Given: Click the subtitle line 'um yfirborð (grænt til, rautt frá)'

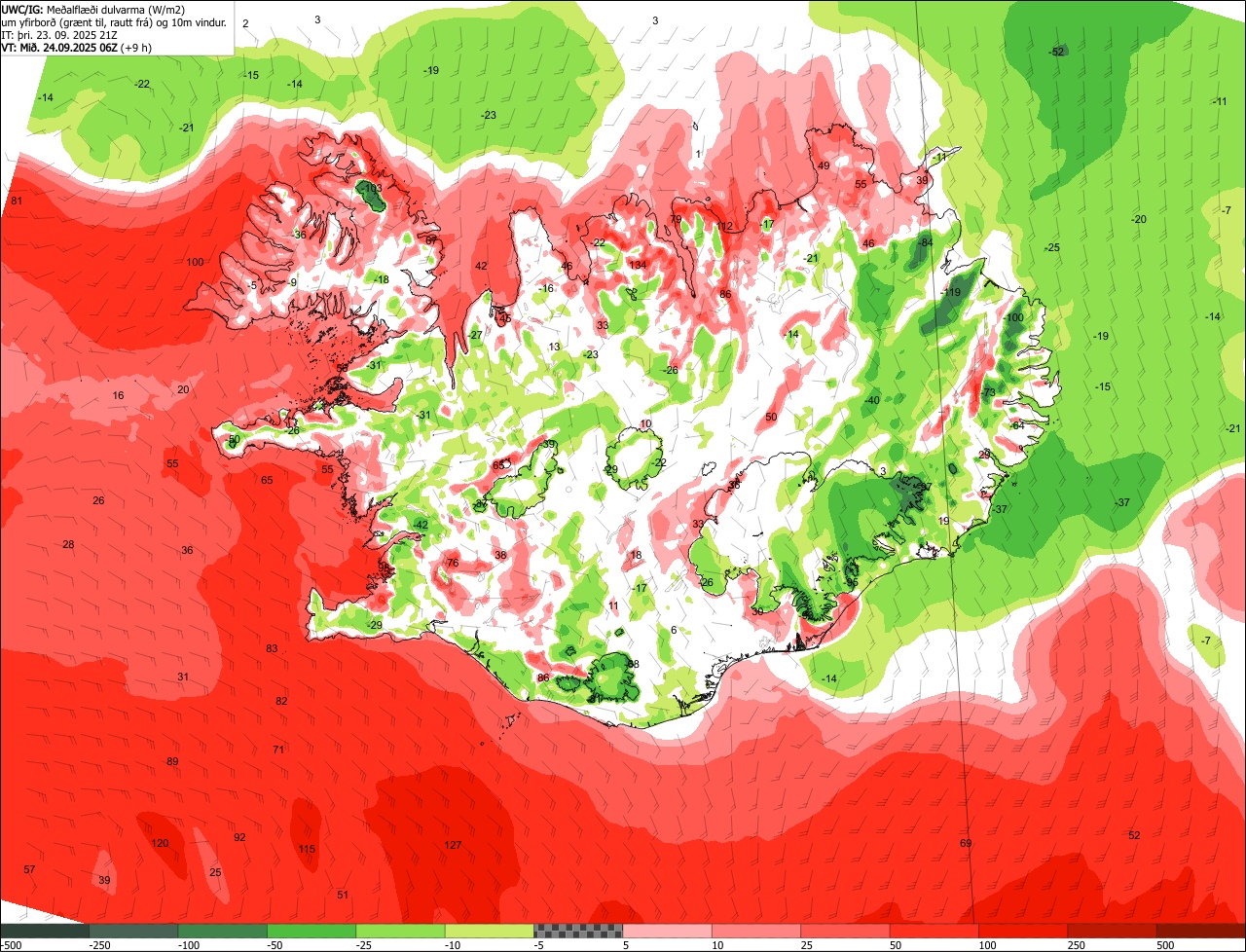Looking at the screenshot, I should (79, 21).
